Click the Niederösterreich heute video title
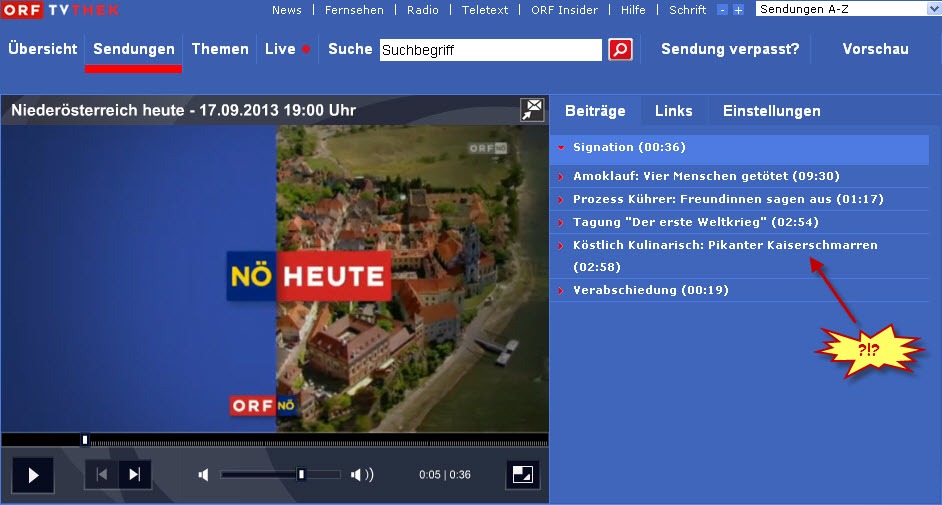 [183, 110]
